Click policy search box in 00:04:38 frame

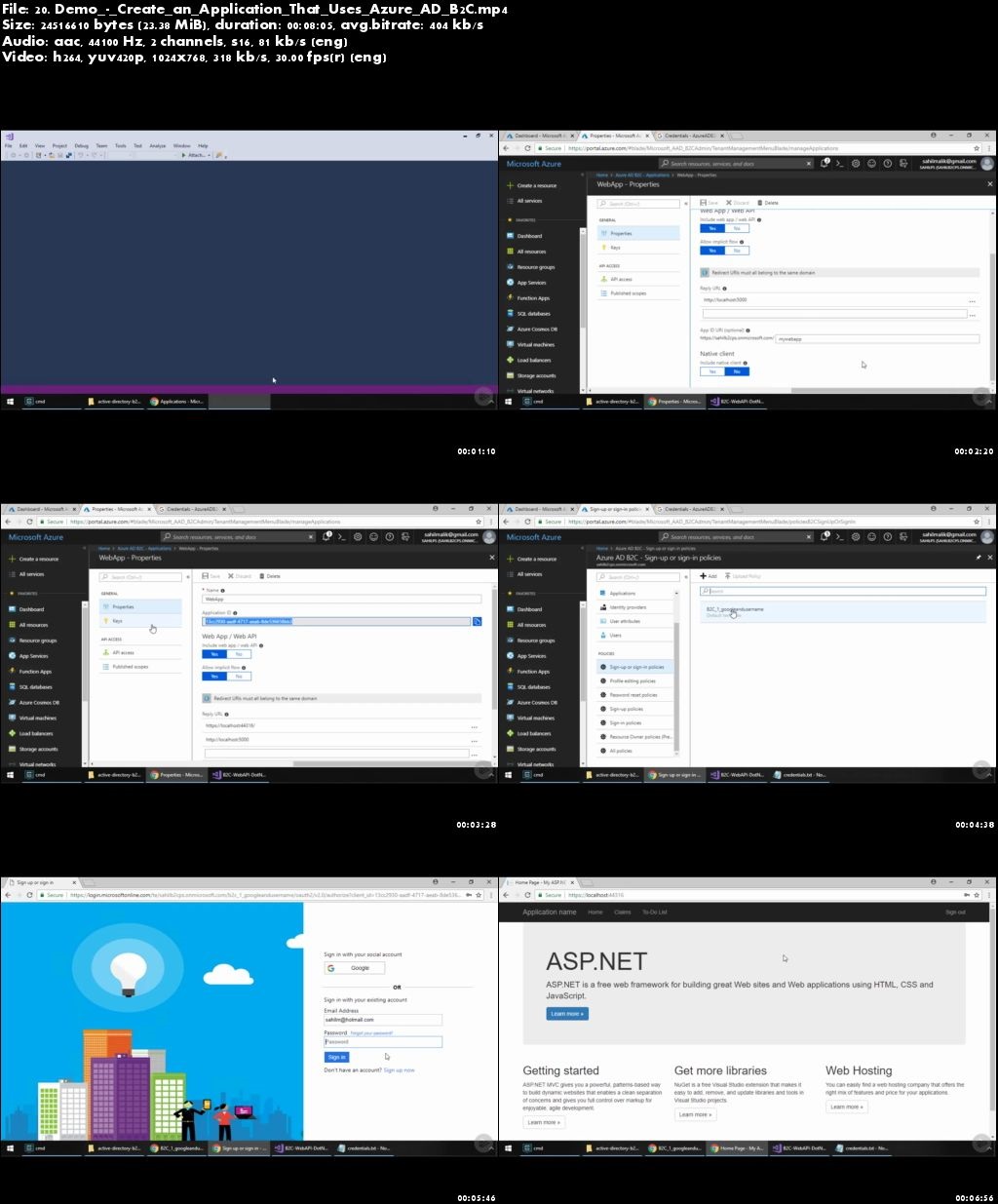pos(843,591)
